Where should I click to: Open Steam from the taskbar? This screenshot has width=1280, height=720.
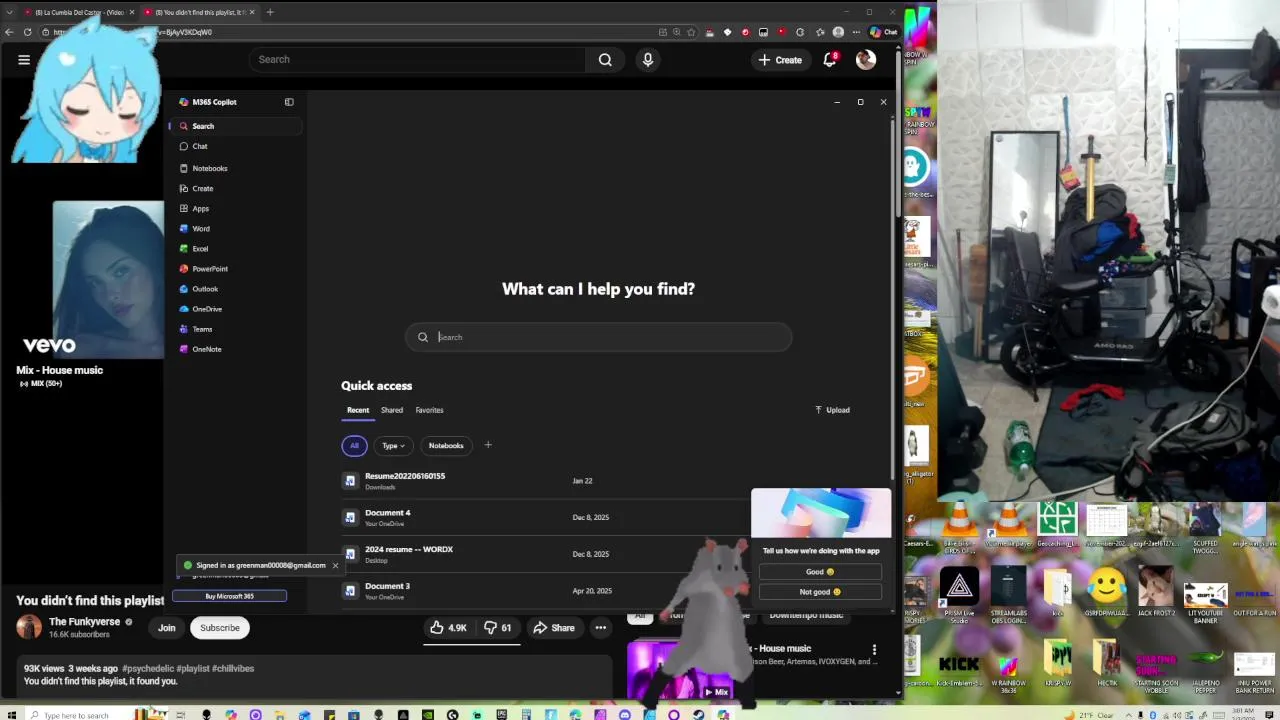(698, 715)
